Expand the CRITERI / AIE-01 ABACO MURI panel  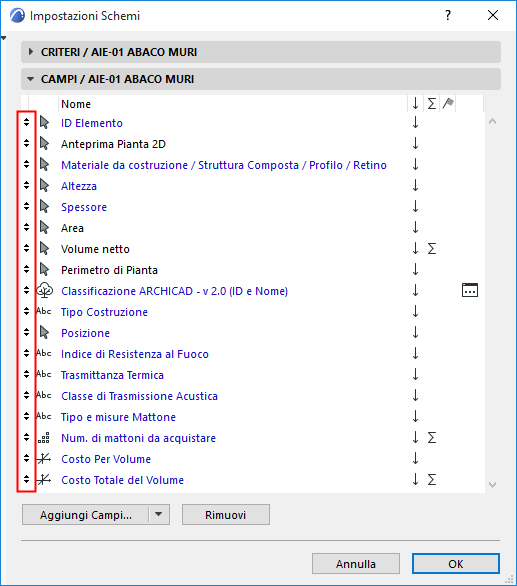pos(31,52)
